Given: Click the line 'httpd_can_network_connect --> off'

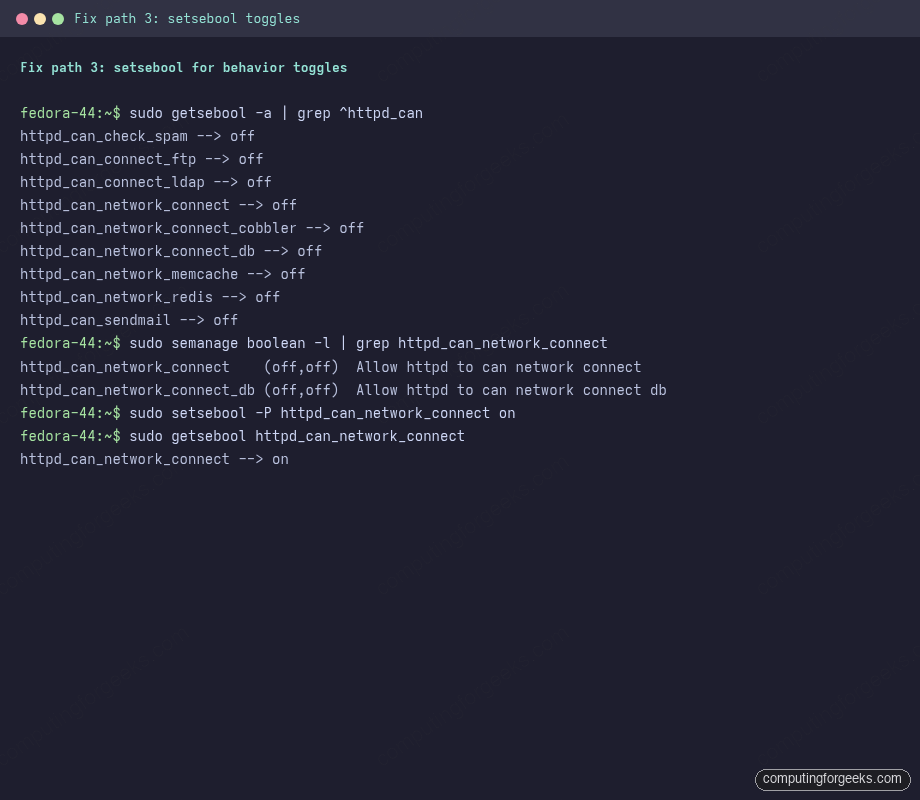Looking at the screenshot, I should [158, 205].
